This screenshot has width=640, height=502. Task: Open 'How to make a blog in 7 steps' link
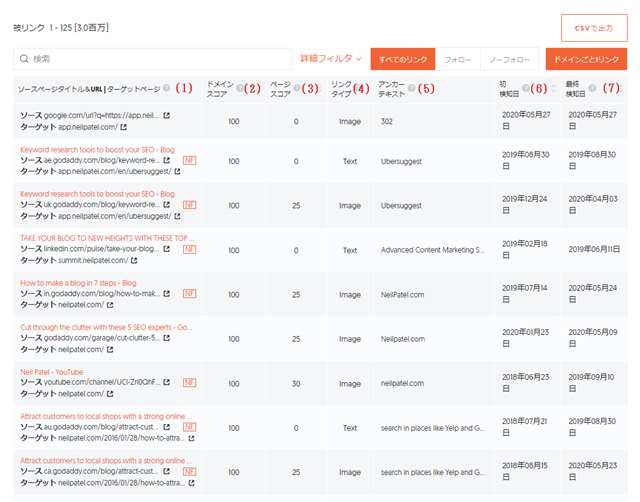click(78, 282)
